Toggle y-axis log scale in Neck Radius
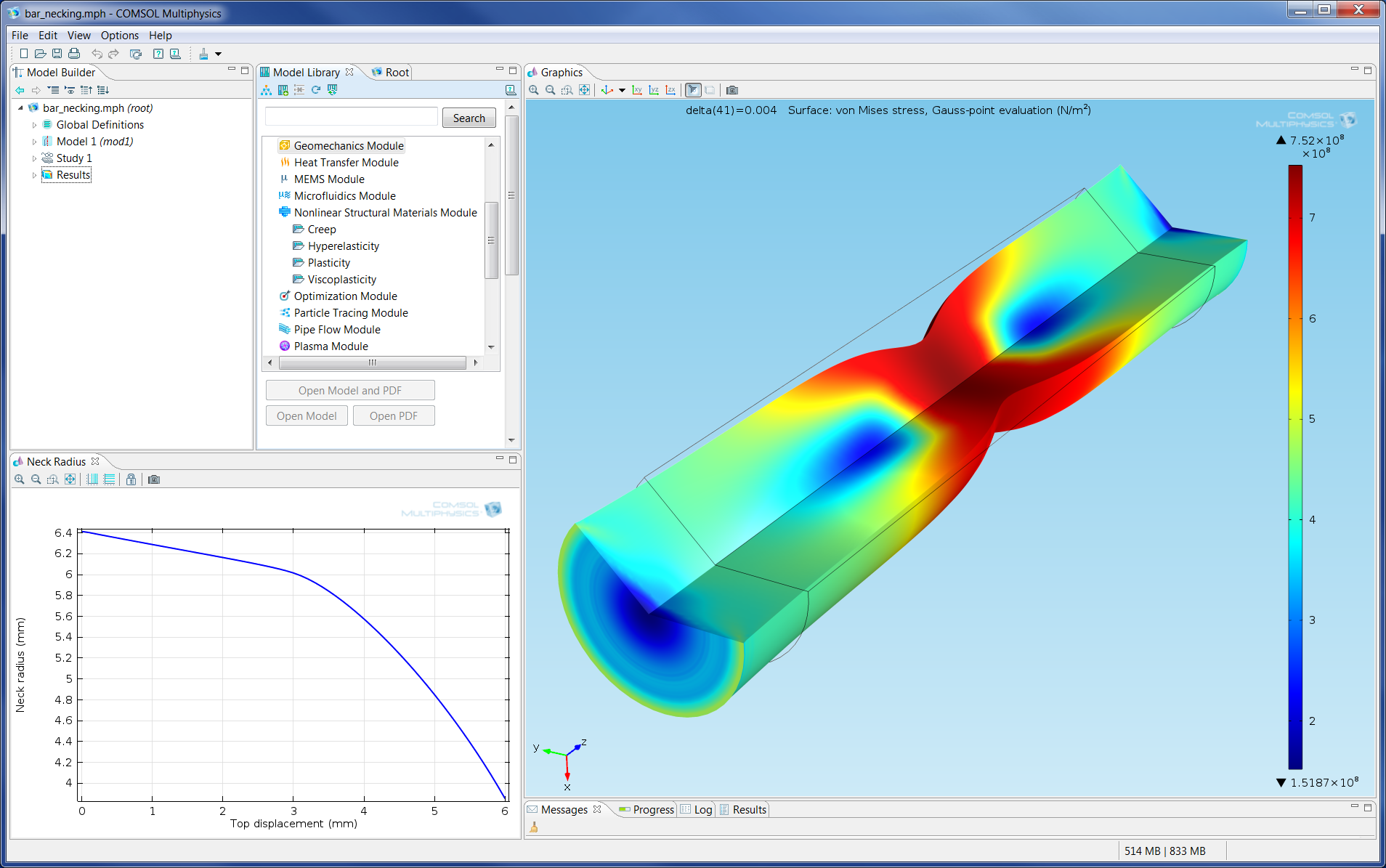This screenshot has height=868, width=1386. tap(109, 479)
